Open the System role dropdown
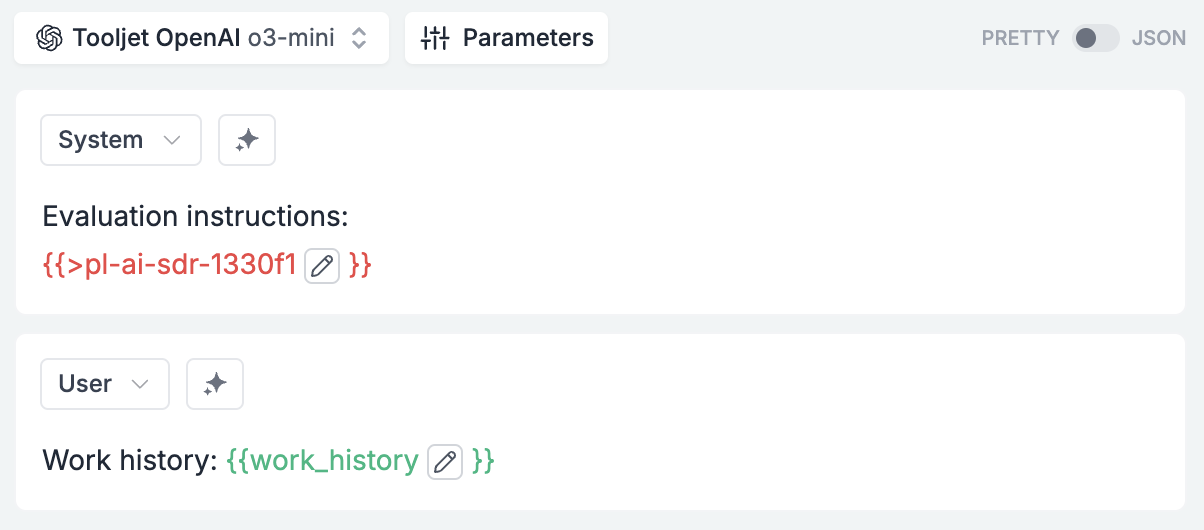Image resolution: width=1204 pixels, height=530 pixels. tap(121, 140)
